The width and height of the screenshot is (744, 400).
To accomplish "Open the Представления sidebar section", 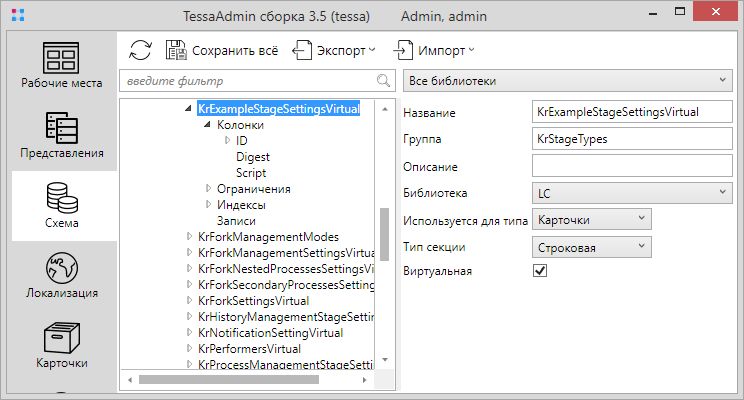I will pos(62,136).
